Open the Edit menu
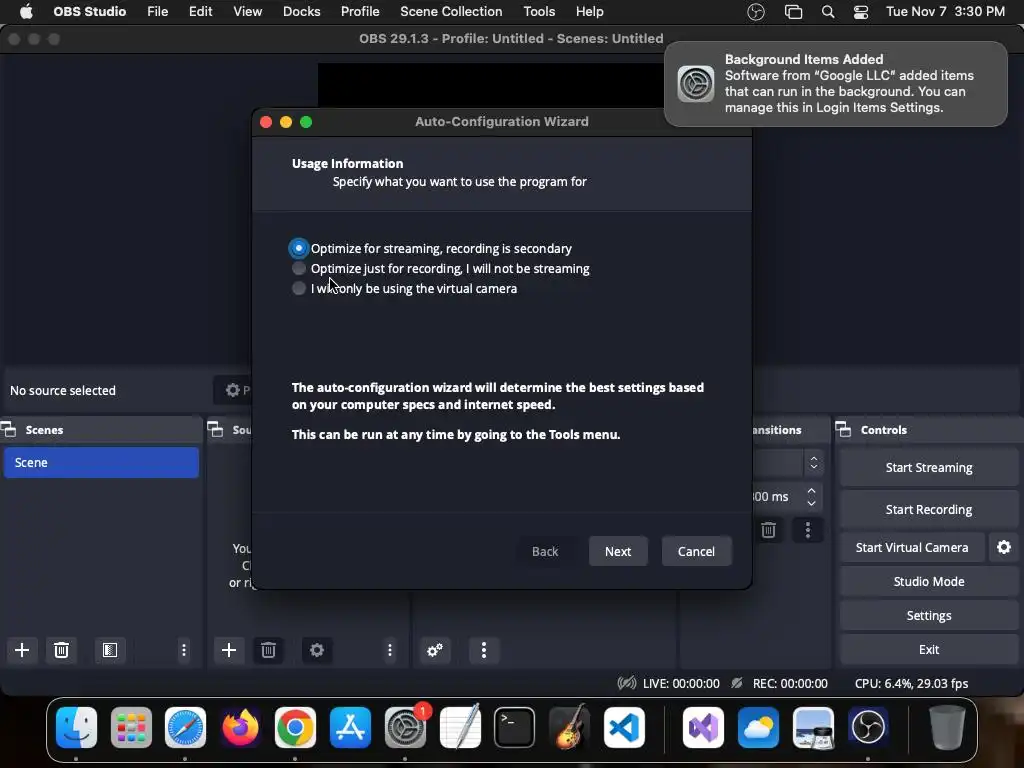 [x=200, y=12]
